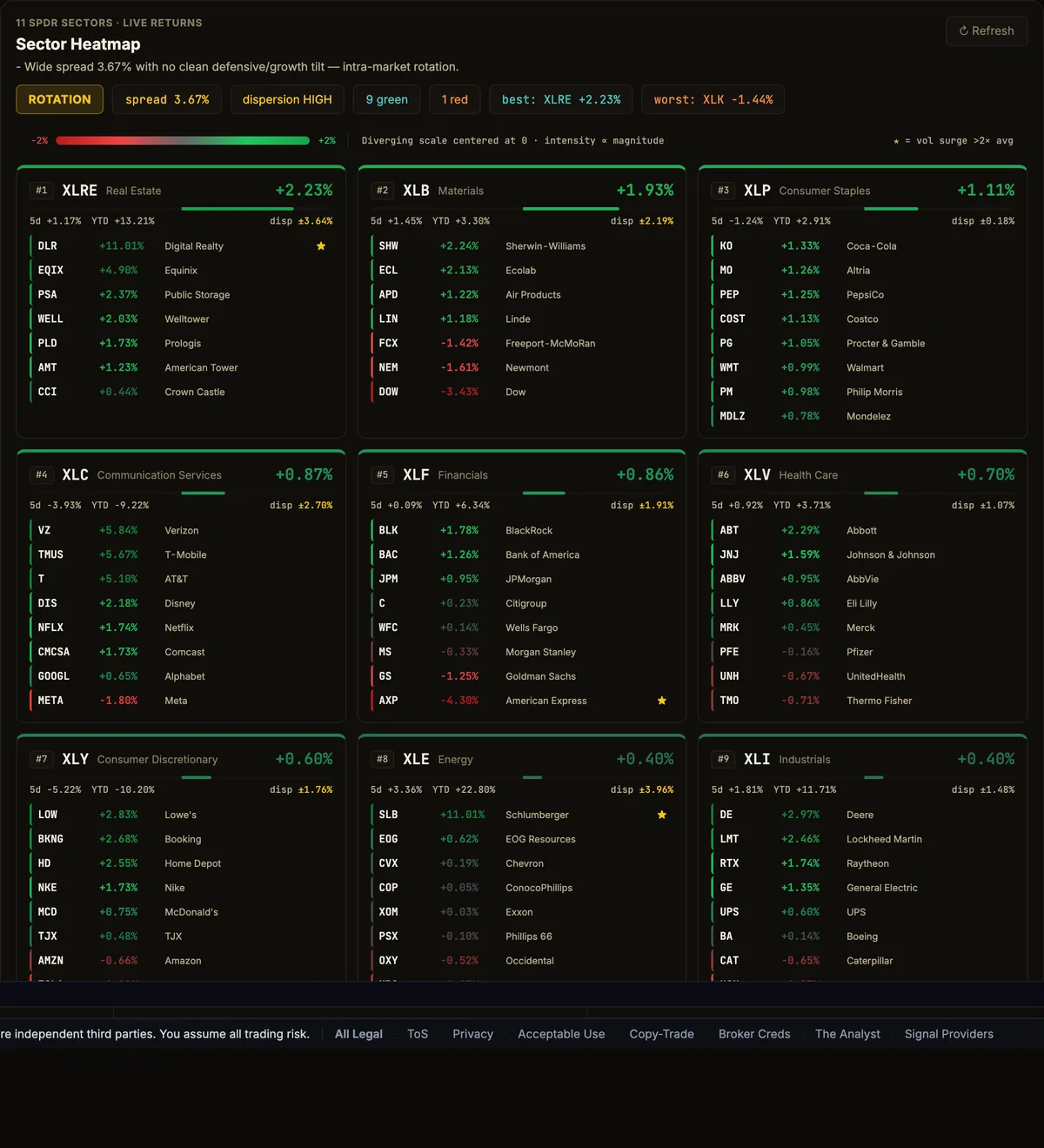Select the CVX Chevron row
This screenshot has height=1148, width=1044.
[522, 863]
